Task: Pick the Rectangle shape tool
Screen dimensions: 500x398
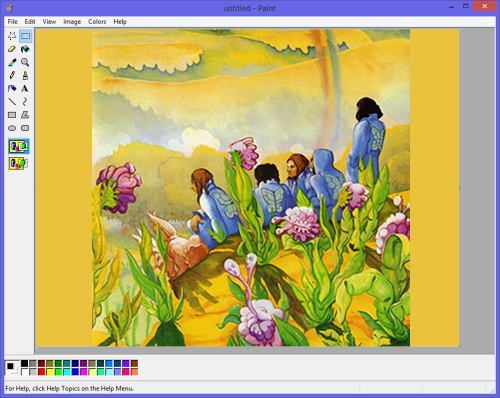Action: point(12,115)
